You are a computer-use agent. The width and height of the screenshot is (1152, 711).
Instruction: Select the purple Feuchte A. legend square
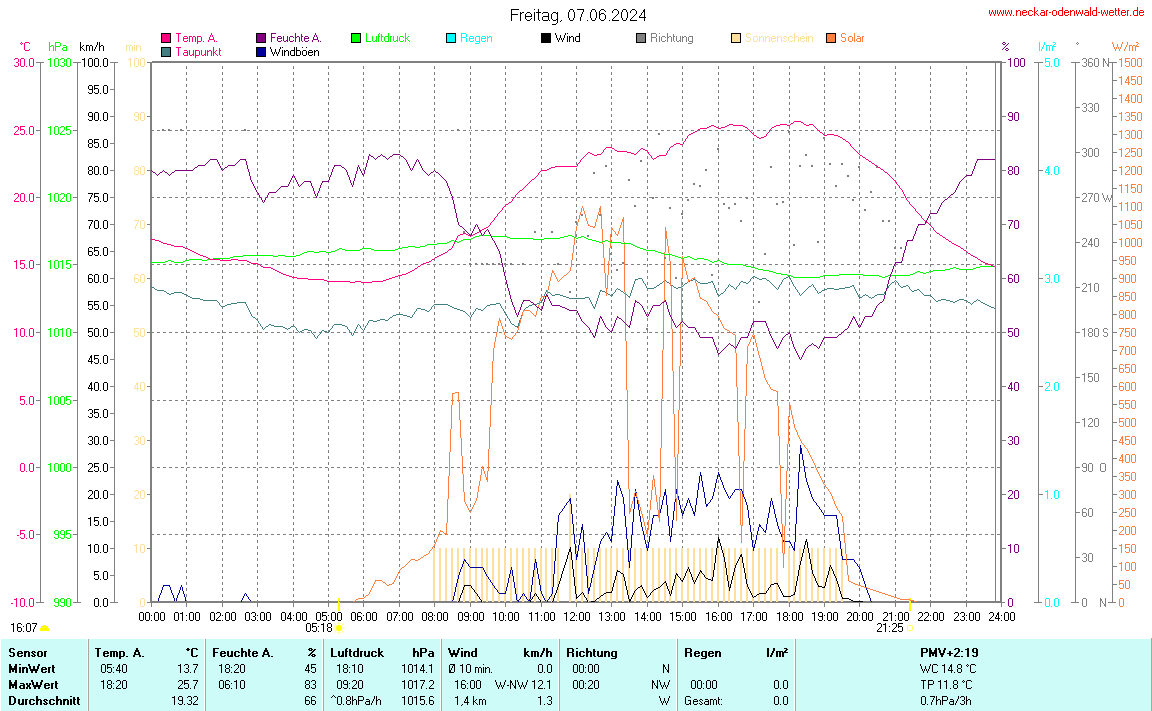click(261, 38)
